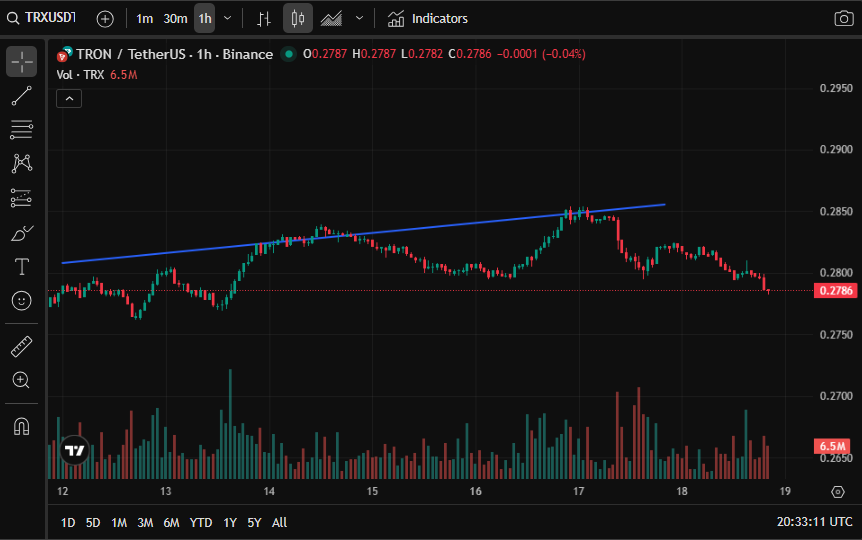This screenshot has width=862, height=540.
Task: Click the TRON / TetherUS symbol title
Action: click(x=174, y=54)
